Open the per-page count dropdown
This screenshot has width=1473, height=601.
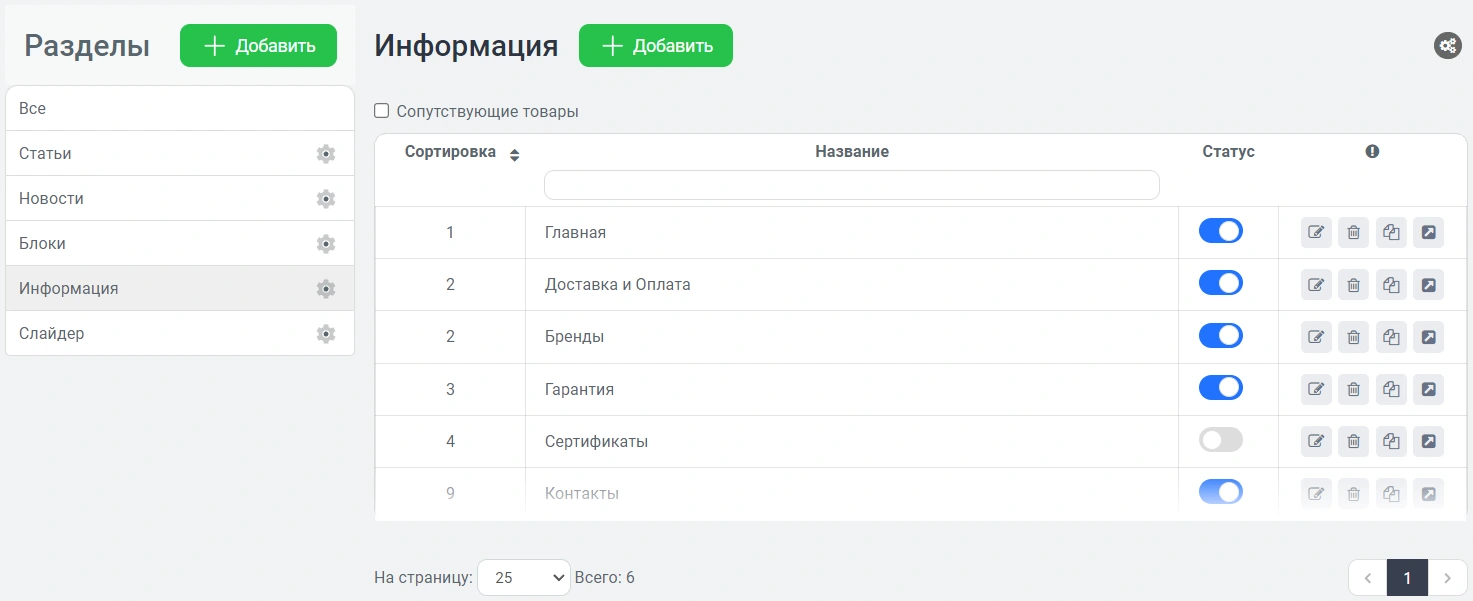point(523,578)
